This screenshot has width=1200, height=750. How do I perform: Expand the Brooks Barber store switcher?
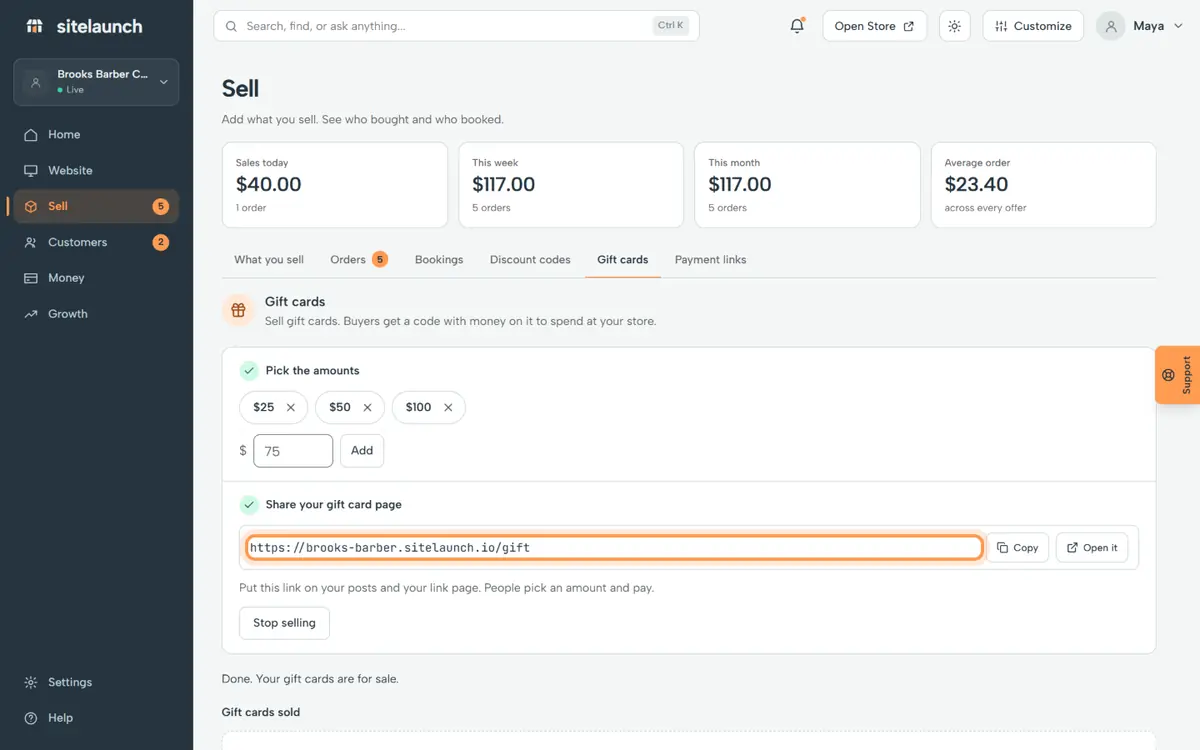coord(96,82)
